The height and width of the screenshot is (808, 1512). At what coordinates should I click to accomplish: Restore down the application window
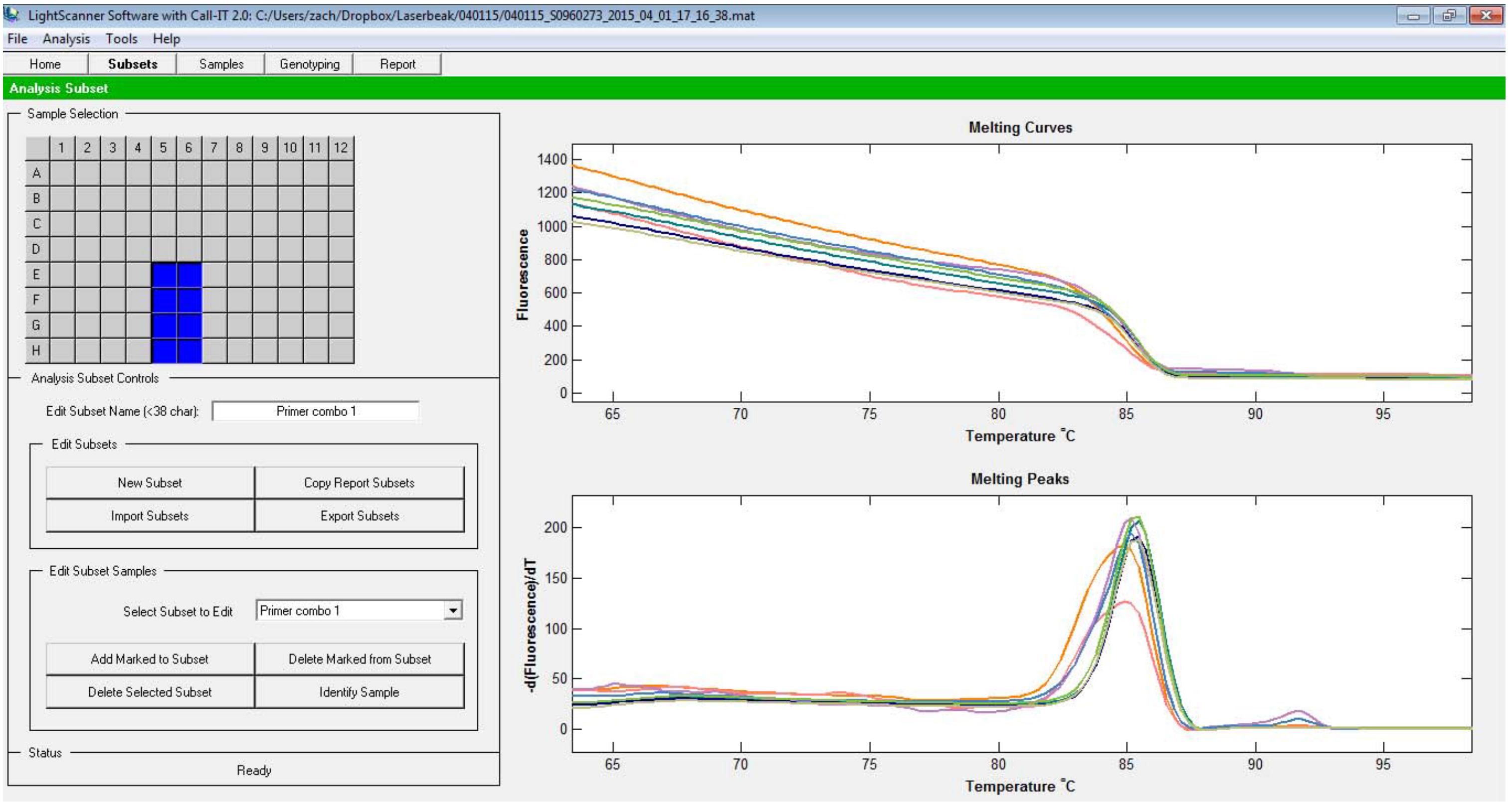point(1449,15)
